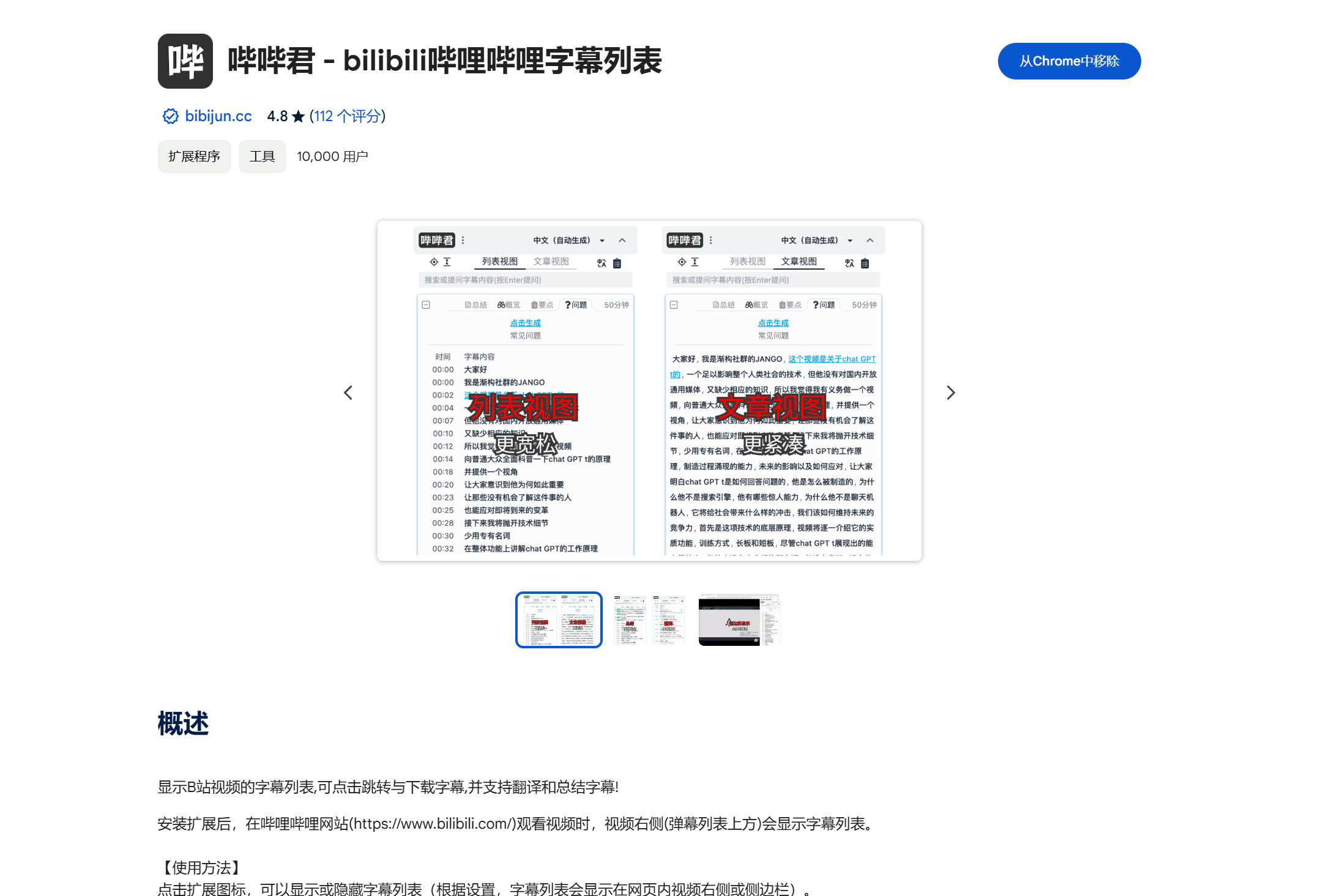Image resolution: width=1326 pixels, height=896 pixels.
Task: Click the verified publisher badge icon
Action: pyautogui.click(x=170, y=116)
